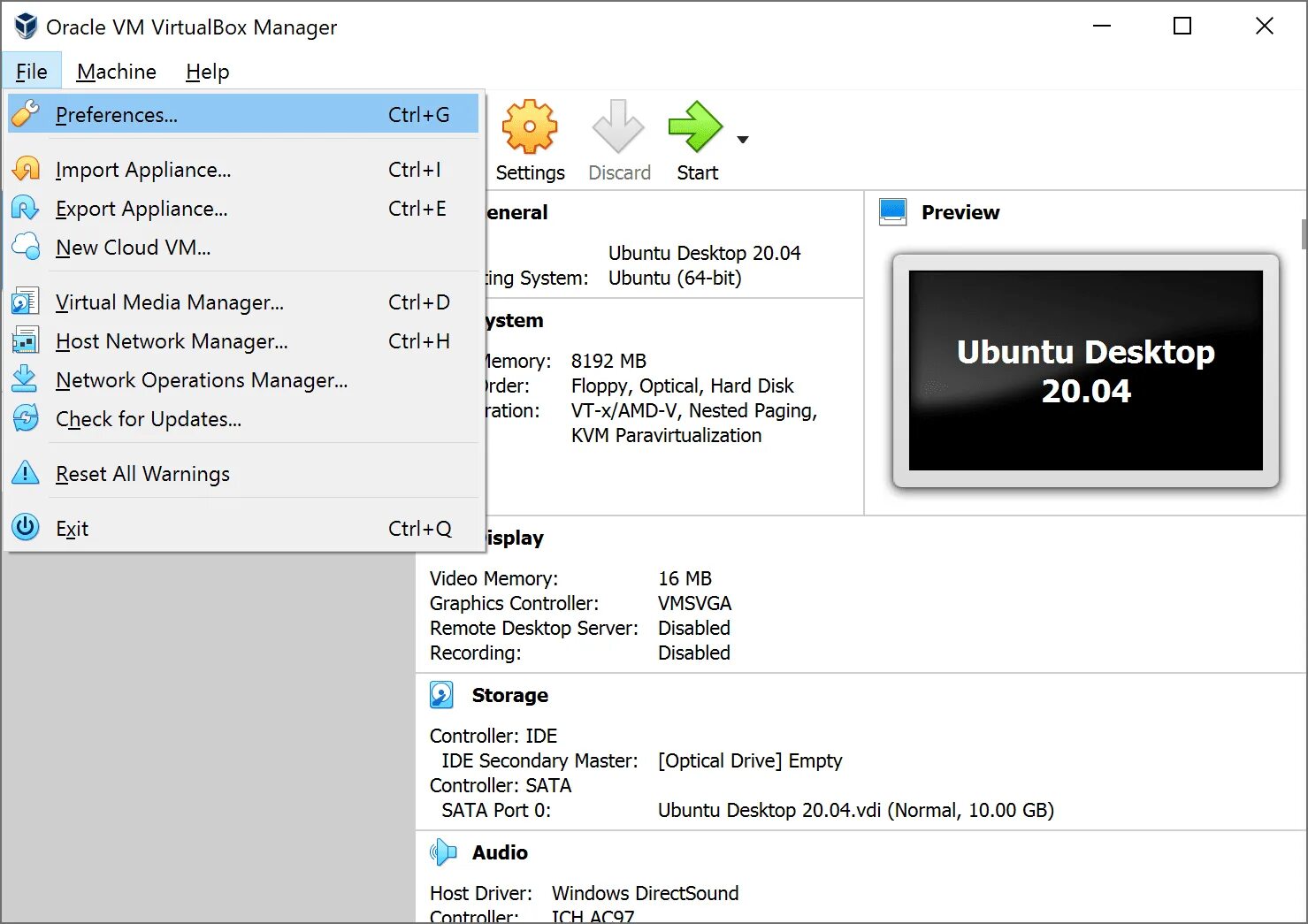Click 'Ubuntu Desktop 20.04' name in General

704,253
